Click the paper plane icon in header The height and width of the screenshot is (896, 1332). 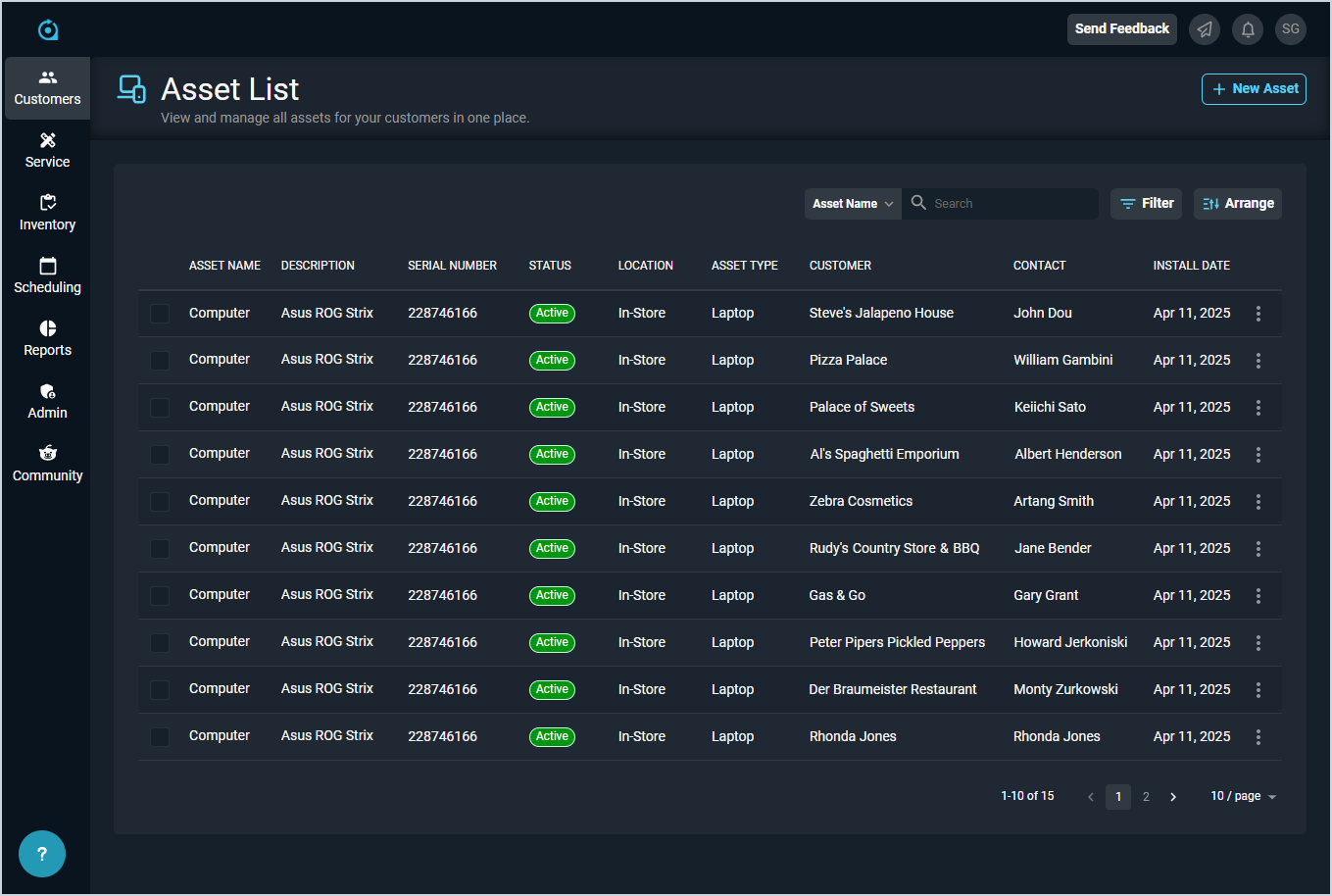(x=1205, y=29)
